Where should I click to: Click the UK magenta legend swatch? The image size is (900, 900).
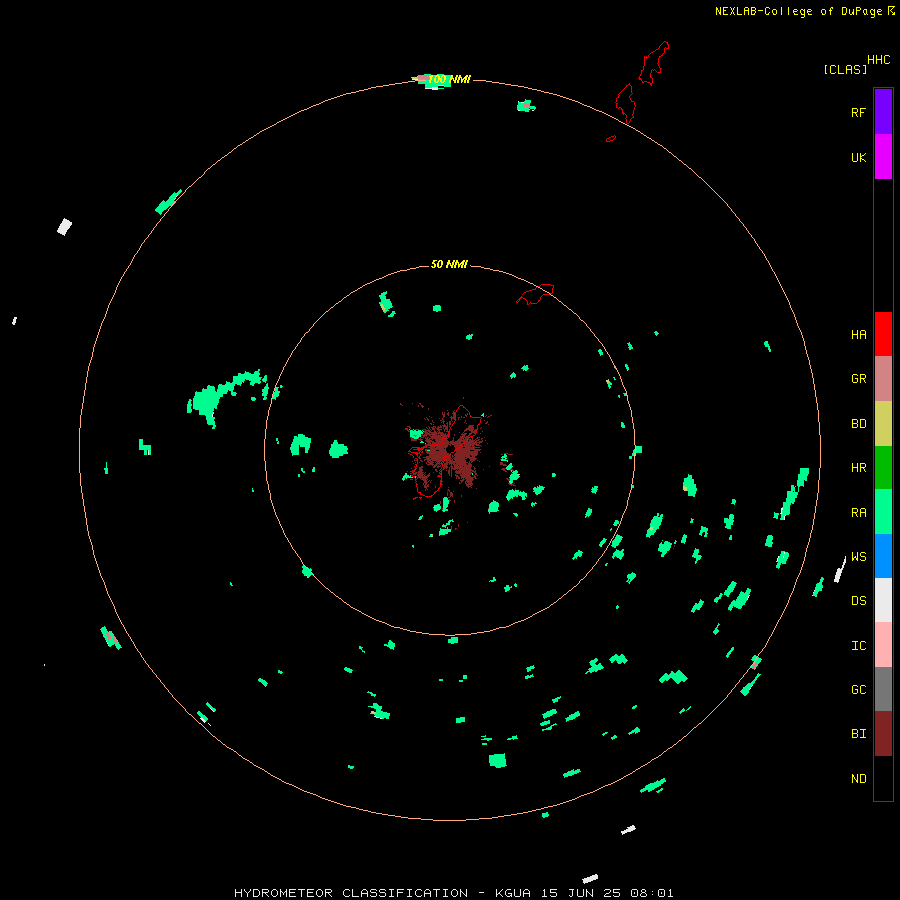[883, 157]
